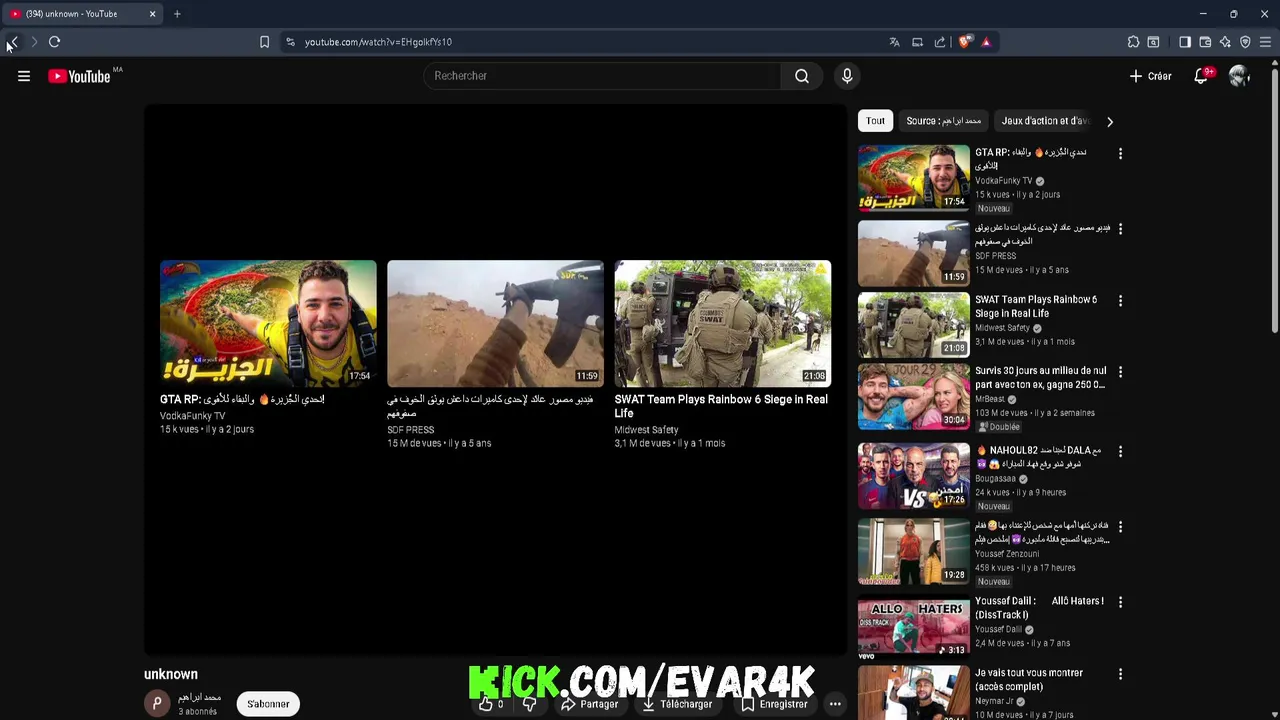Screen dimensions: 1280x720
Task: Open options for MrBeast sidebar video
Action: click(x=1120, y=372)
